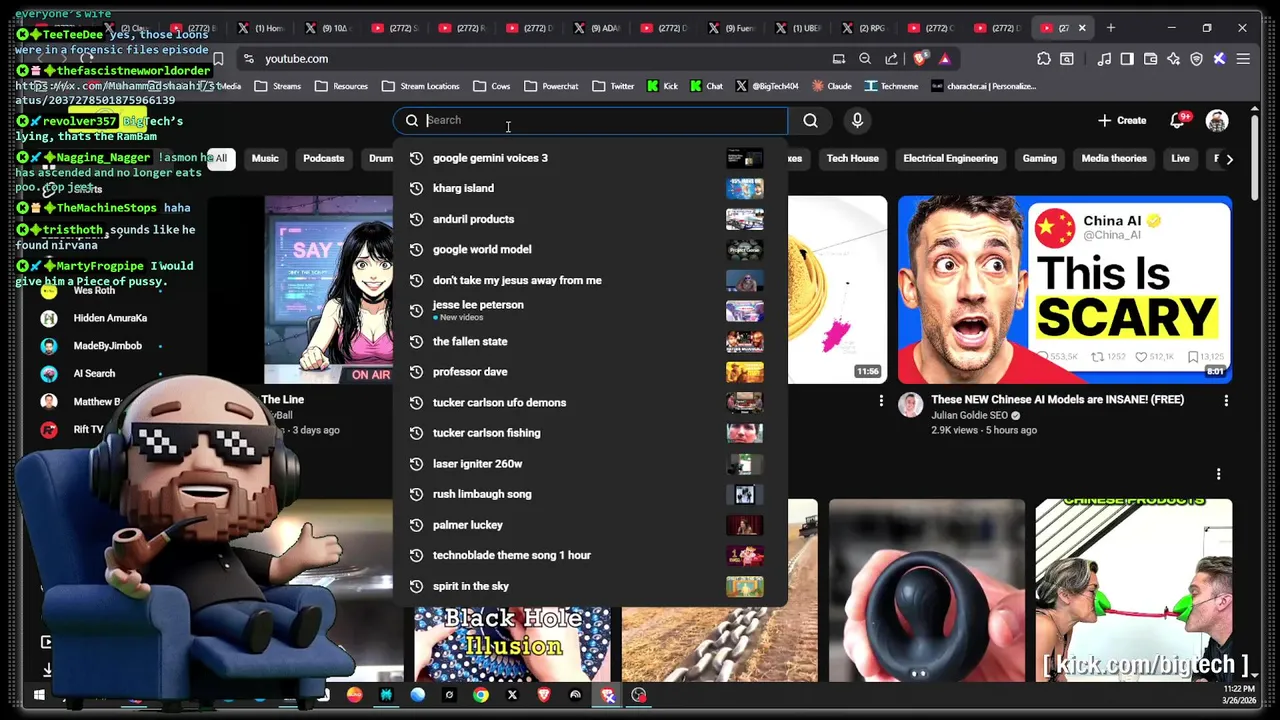Open the browser hamburger main menu
This screenshot has height=720, width=1280.
point(1243,59)
